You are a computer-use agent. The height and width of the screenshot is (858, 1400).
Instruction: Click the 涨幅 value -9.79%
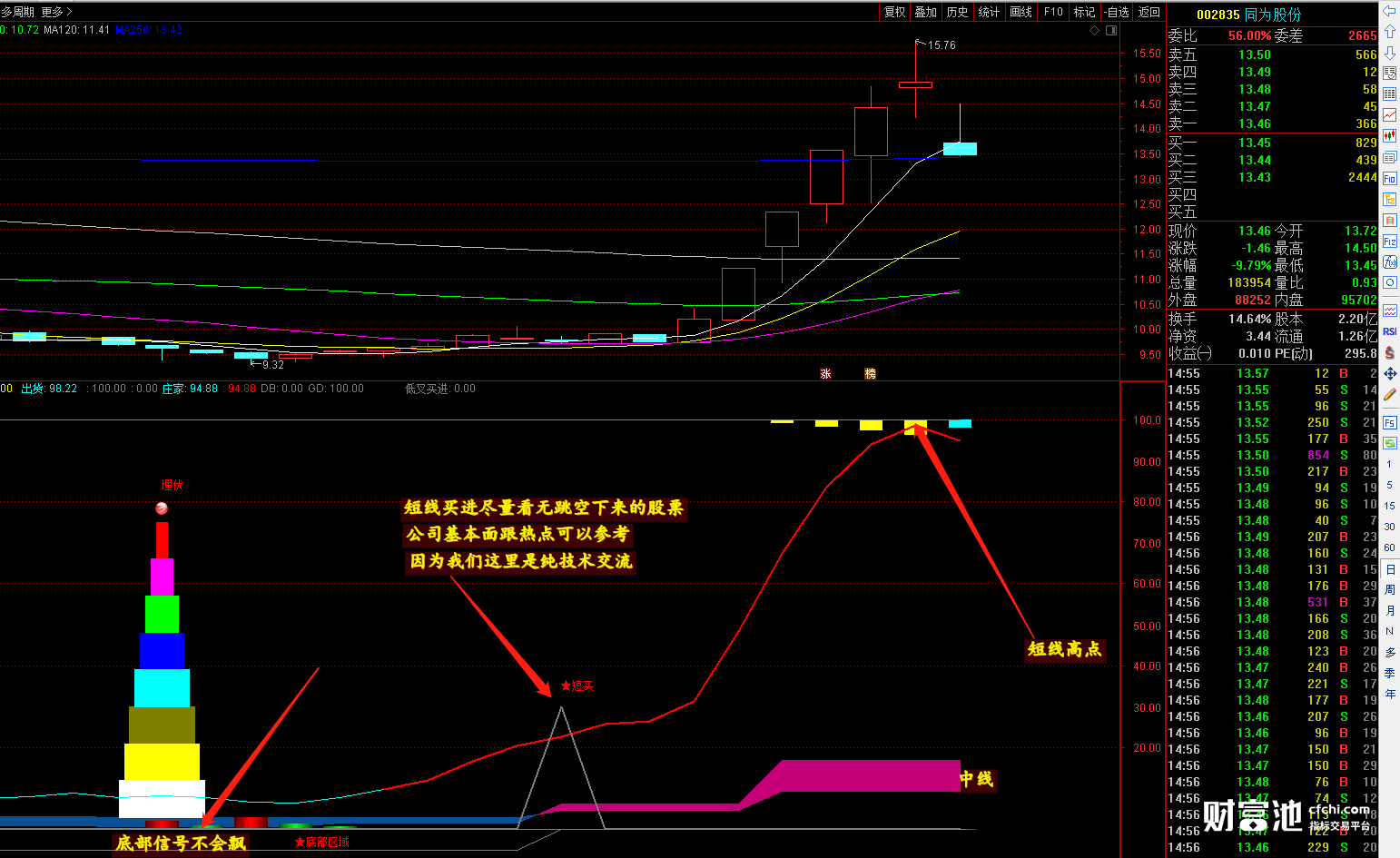(1251, 265)
